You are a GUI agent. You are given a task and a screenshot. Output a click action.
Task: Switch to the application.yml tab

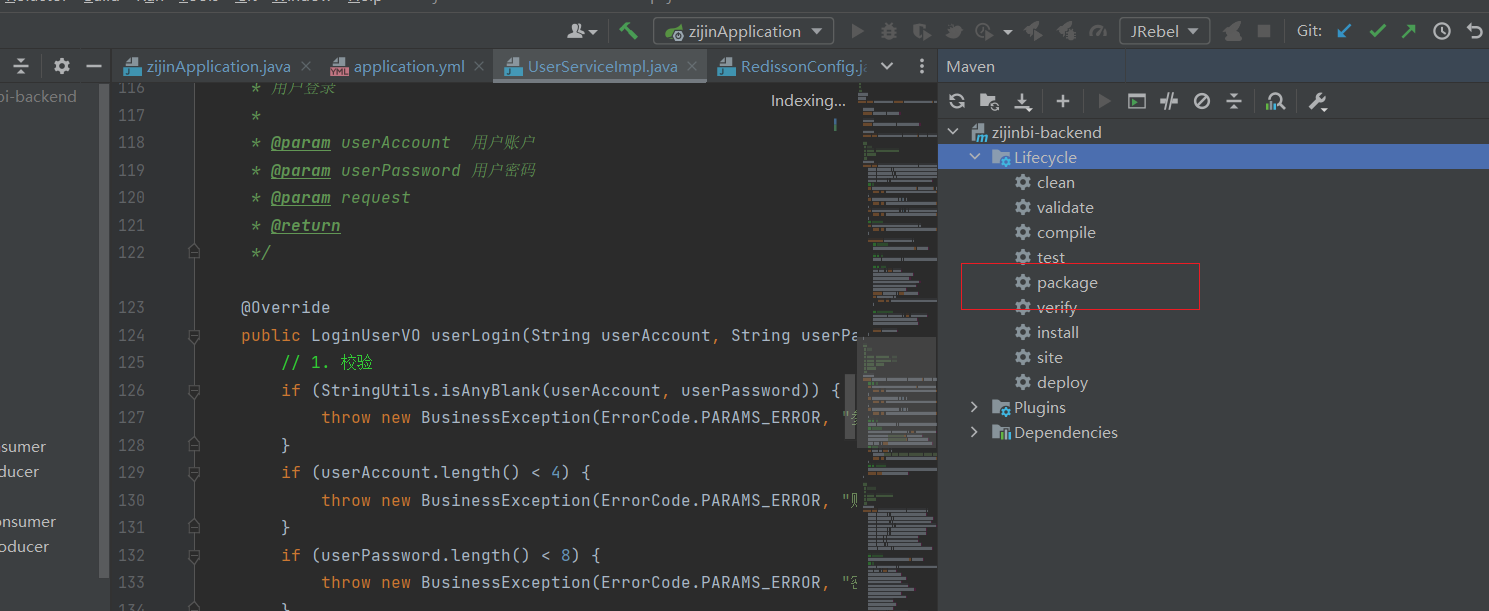tap(408, 67)
